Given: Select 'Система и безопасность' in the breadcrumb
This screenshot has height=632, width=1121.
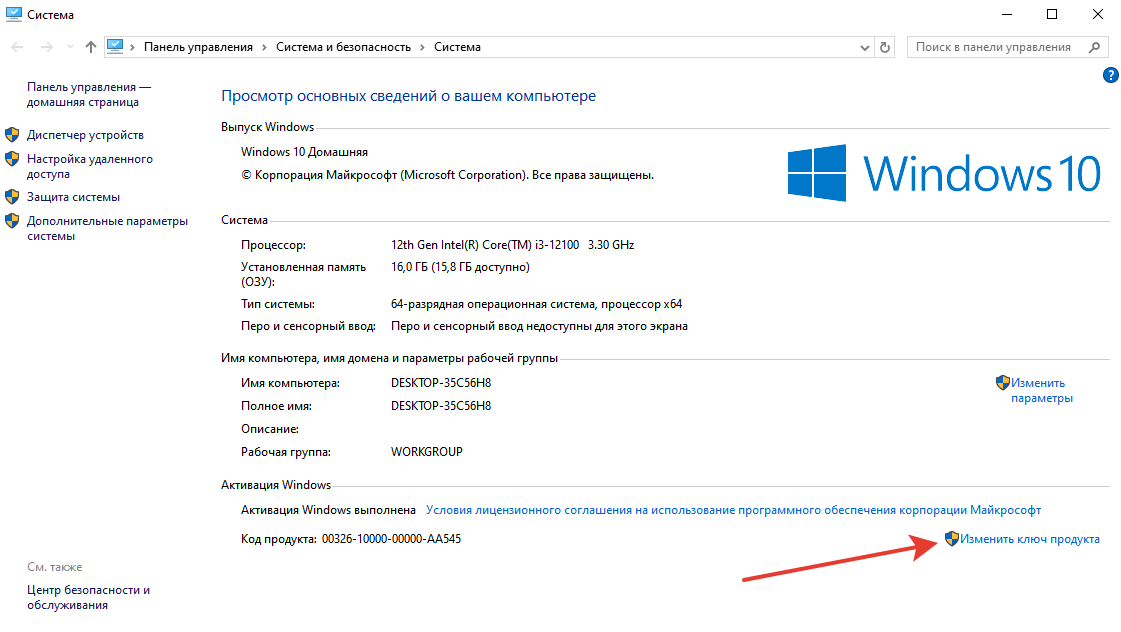Looking at the screenshot, I should click(x=343, y=47).
